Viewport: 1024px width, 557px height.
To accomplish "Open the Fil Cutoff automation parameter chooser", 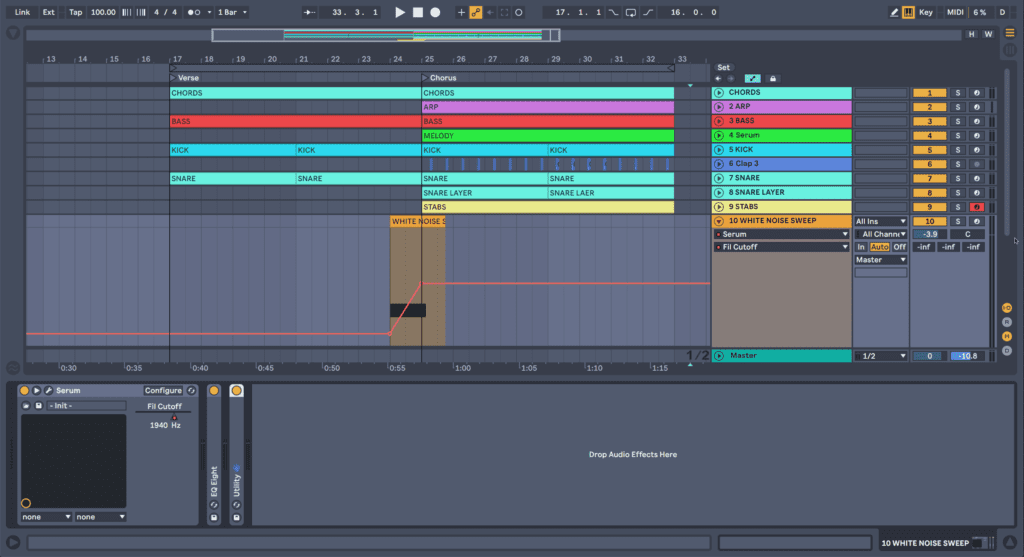I will pyautogui.click(x=782, y=247).
